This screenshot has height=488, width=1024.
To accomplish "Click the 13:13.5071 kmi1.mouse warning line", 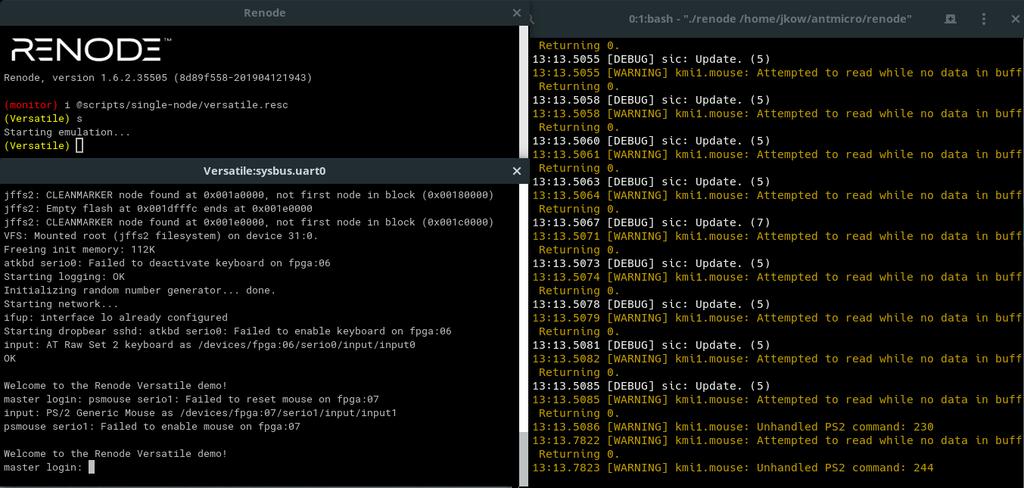I will coord(778,236).
